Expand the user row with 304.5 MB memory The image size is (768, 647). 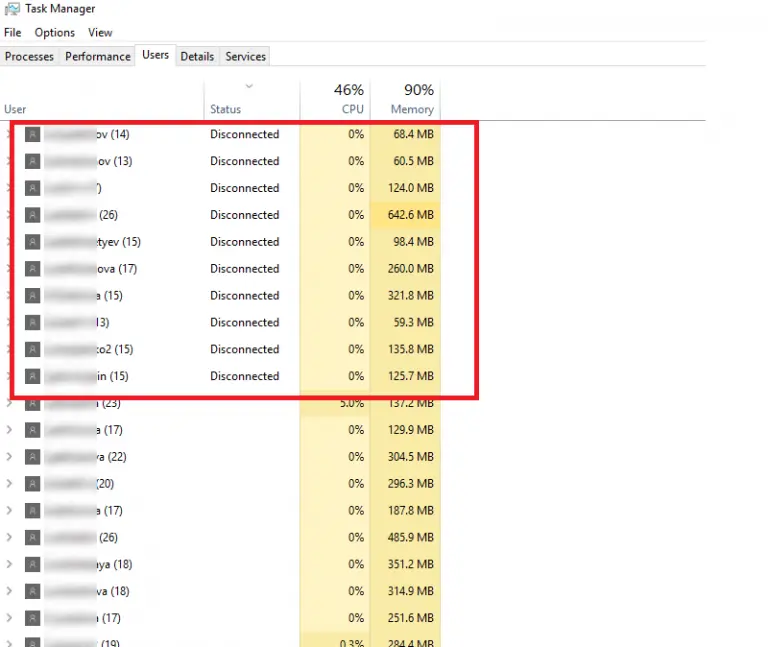click(x=9, y=457)
